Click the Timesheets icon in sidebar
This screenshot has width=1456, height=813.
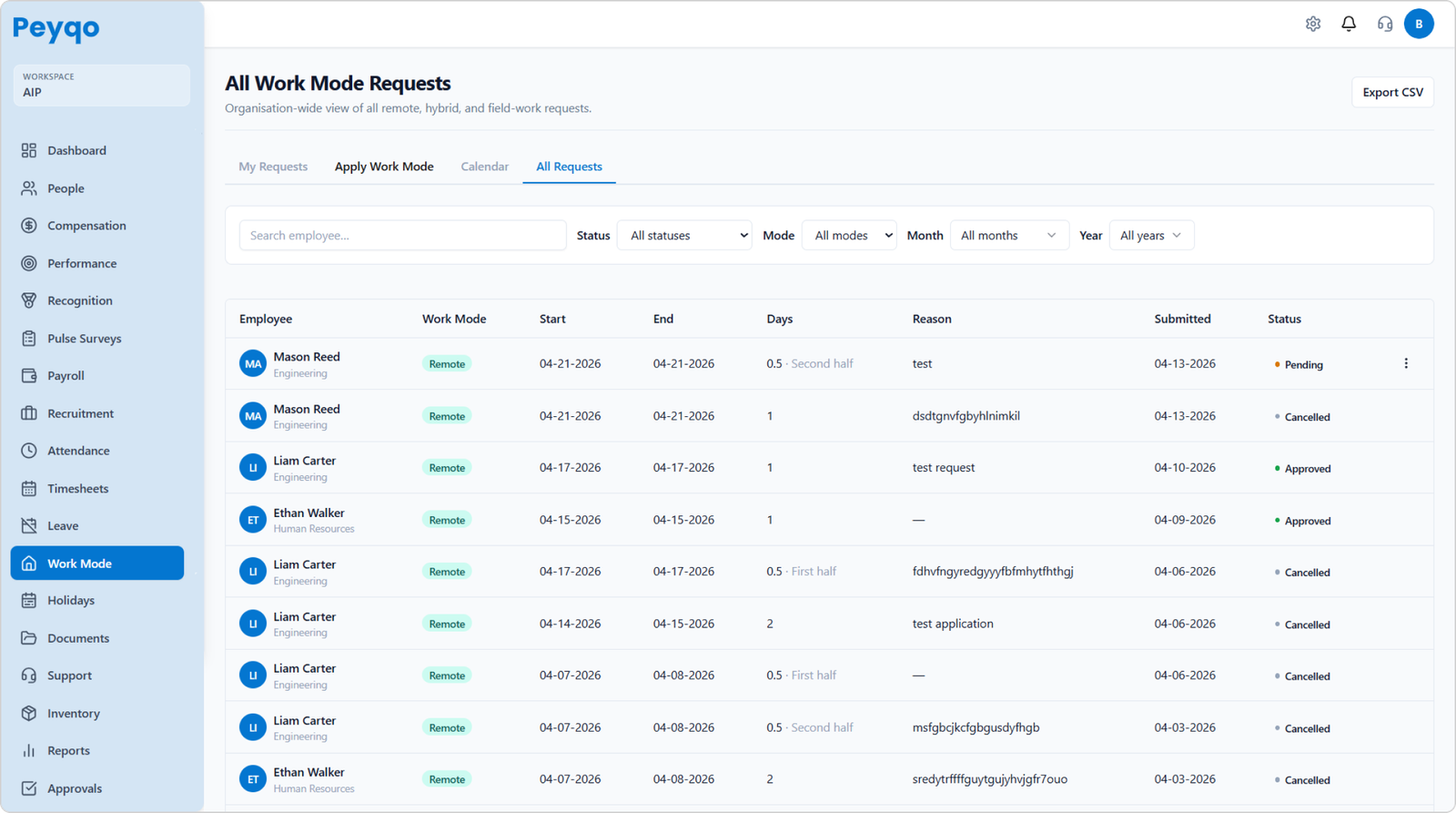point(29,489)
